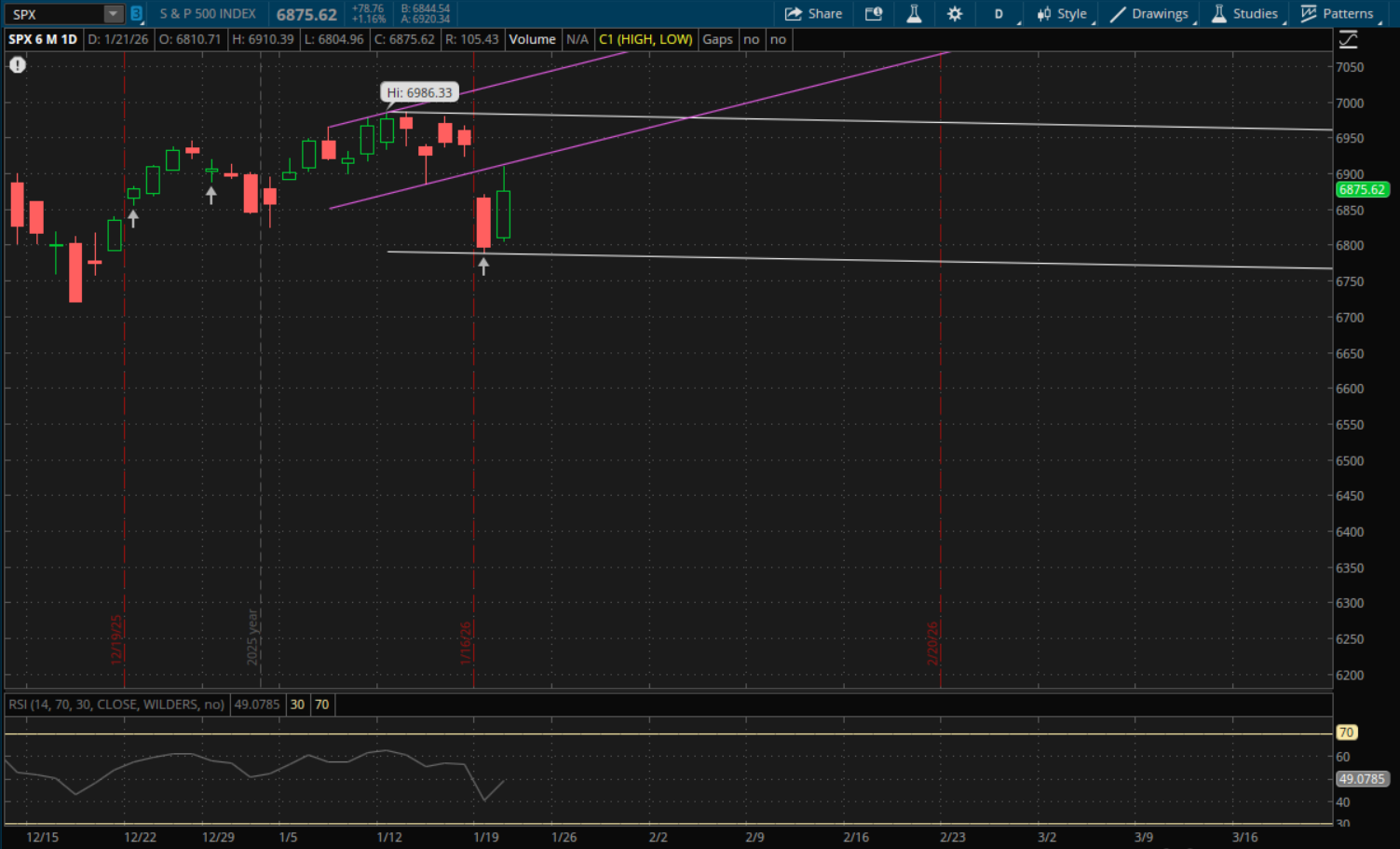
Task: Click the 1/16/26 expiration vertical line marker
Action: [x=467, y=643]
